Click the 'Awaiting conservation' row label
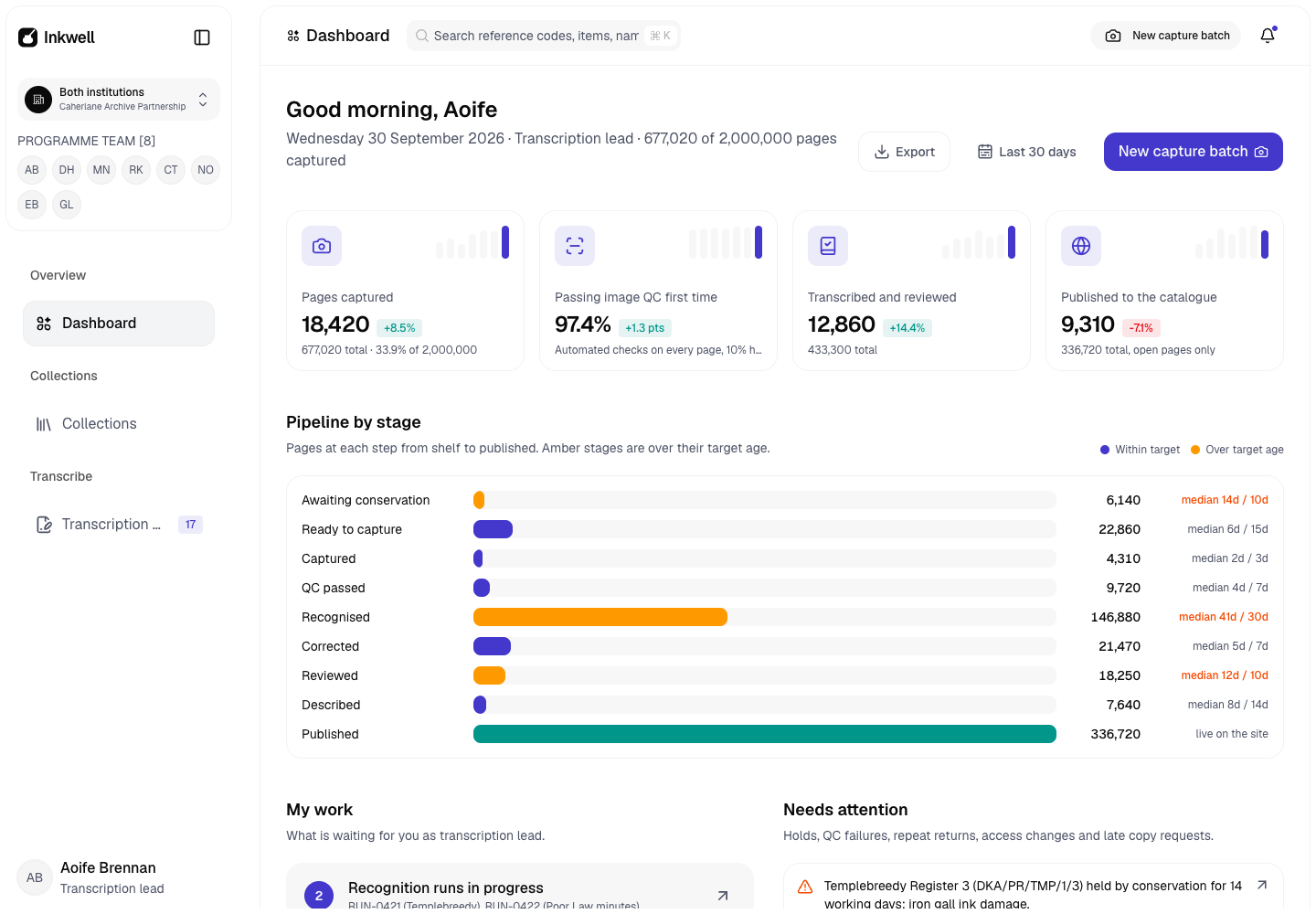Viewport: 1316px width, 914px height. coord(366,500)
